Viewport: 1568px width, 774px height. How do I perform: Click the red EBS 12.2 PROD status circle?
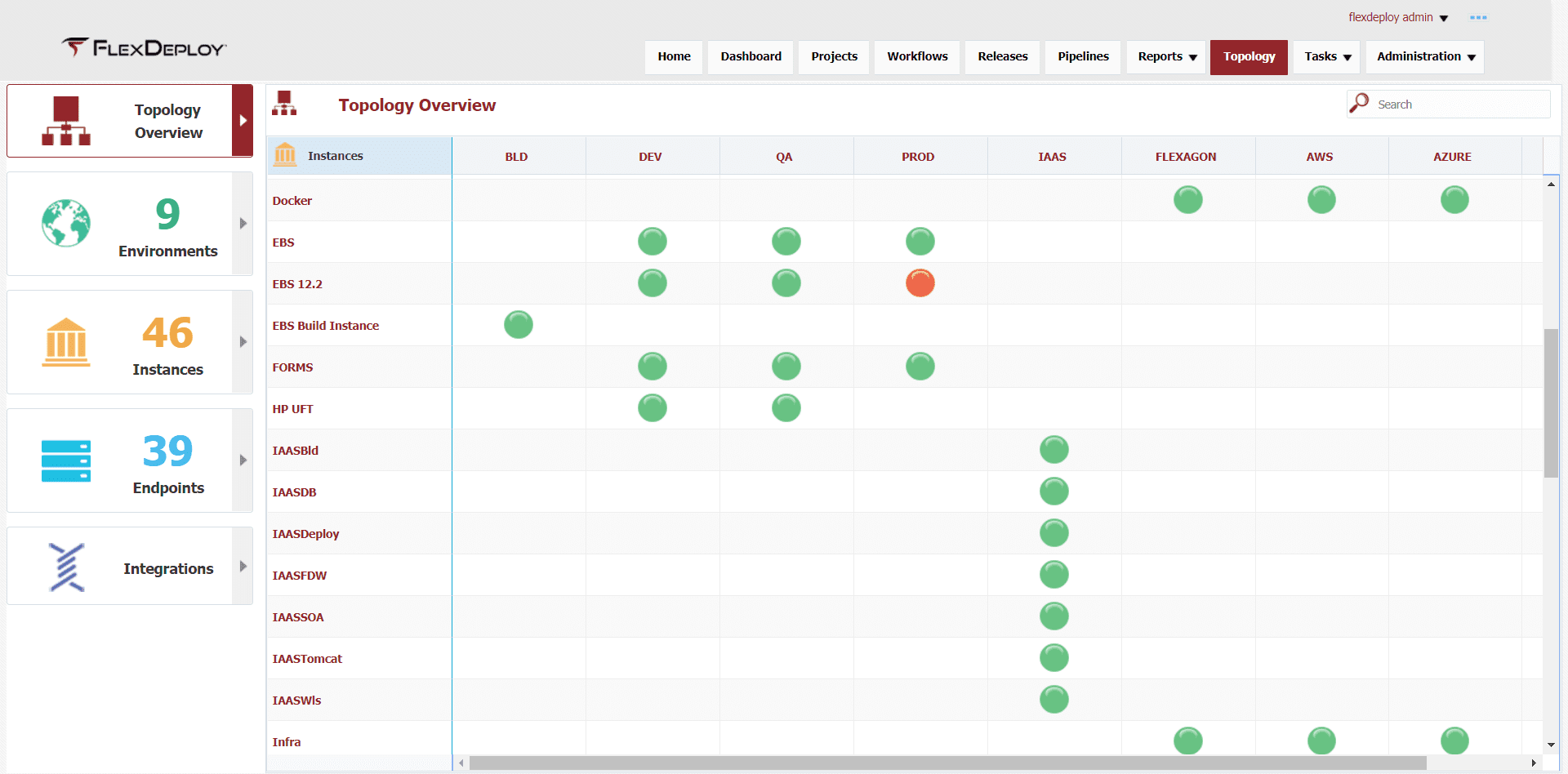click(x=920, y=283)
